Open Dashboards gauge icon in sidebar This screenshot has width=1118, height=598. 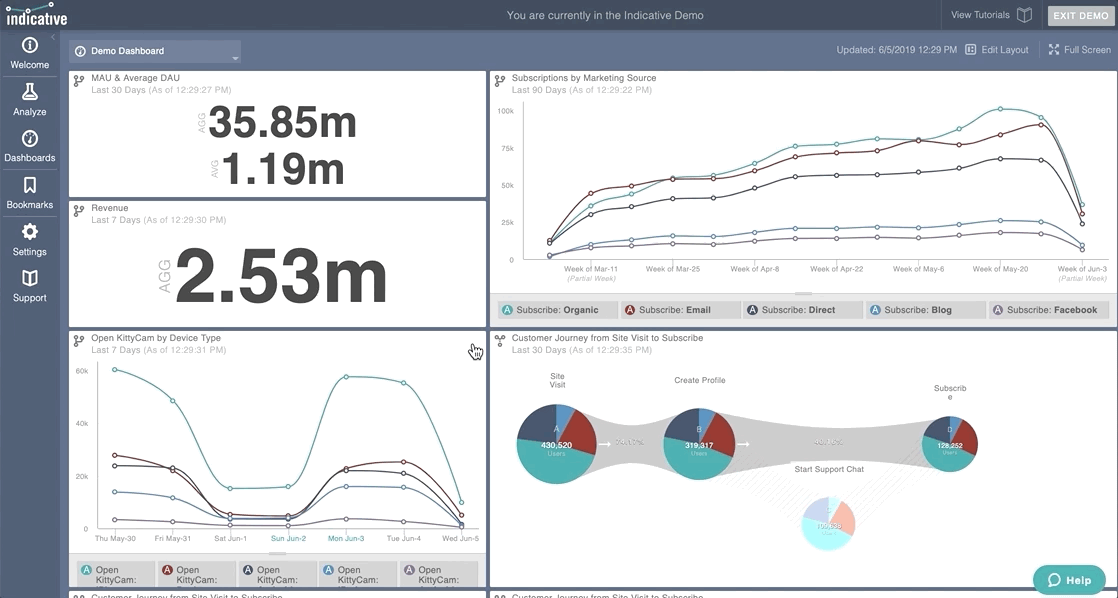pos(30,138)
